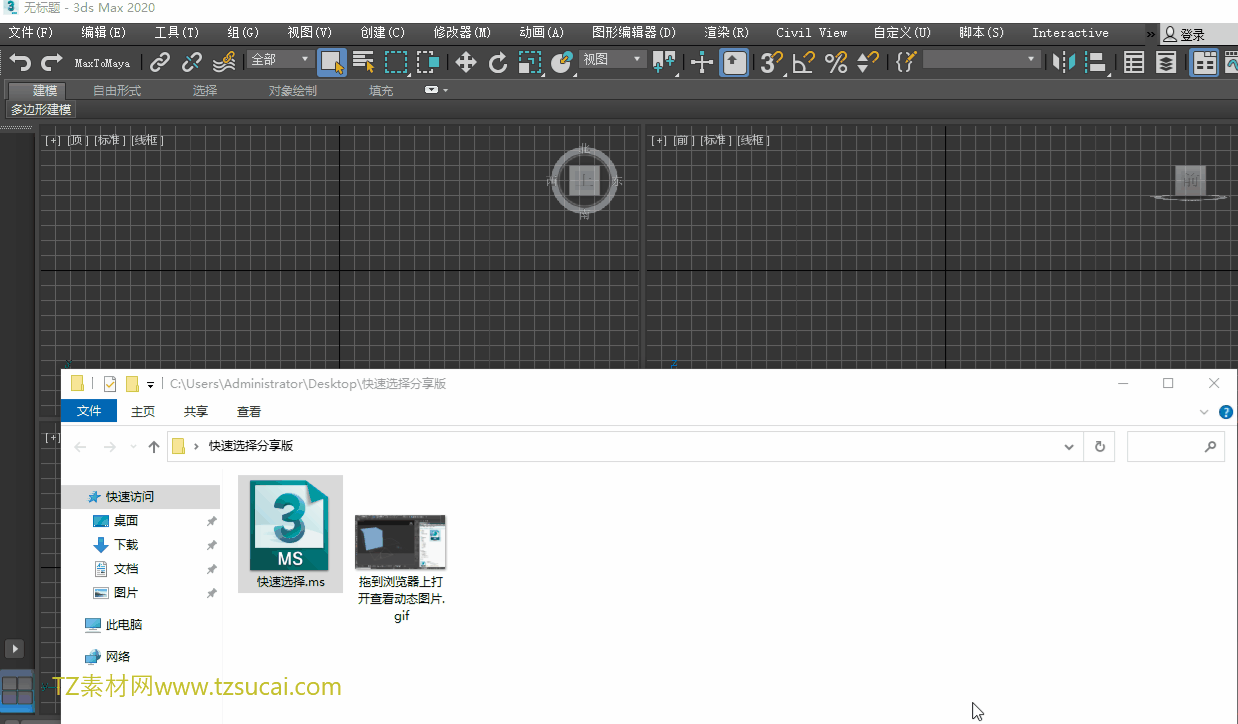Choose the Select and Place tool
1238x724 pixels.
[x=562, y=62]
